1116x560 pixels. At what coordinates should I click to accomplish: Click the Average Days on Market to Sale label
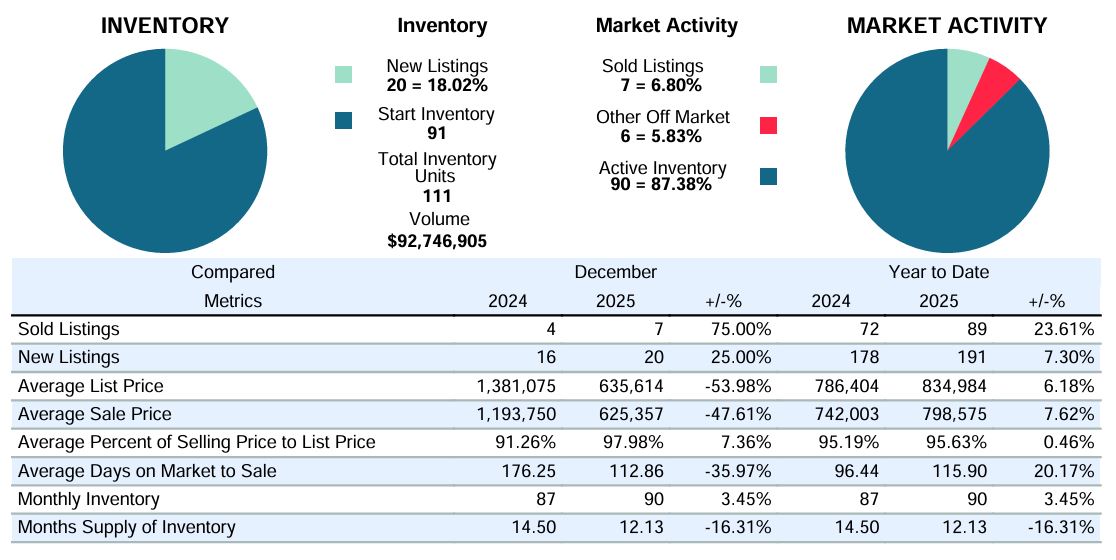(147, 471)
